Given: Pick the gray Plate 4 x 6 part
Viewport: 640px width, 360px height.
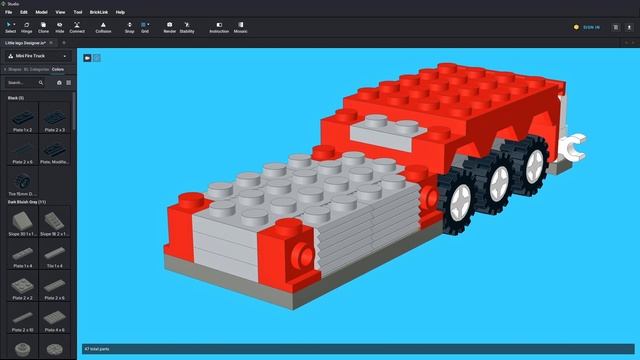Looking at the screenshot, I should point(54,318).
